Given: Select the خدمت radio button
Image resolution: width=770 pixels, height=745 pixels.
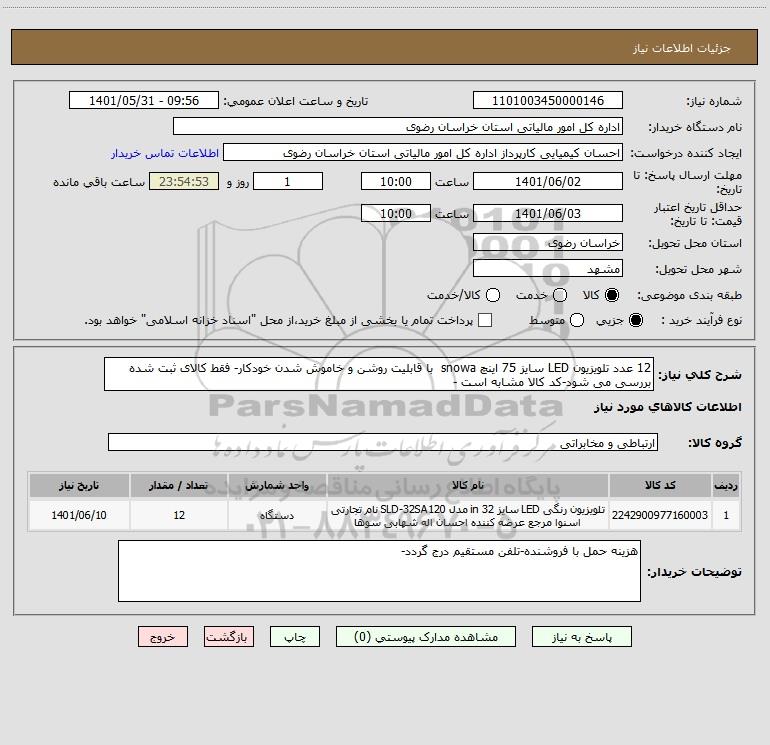Looking at the screenshot, I should [560, 295].
